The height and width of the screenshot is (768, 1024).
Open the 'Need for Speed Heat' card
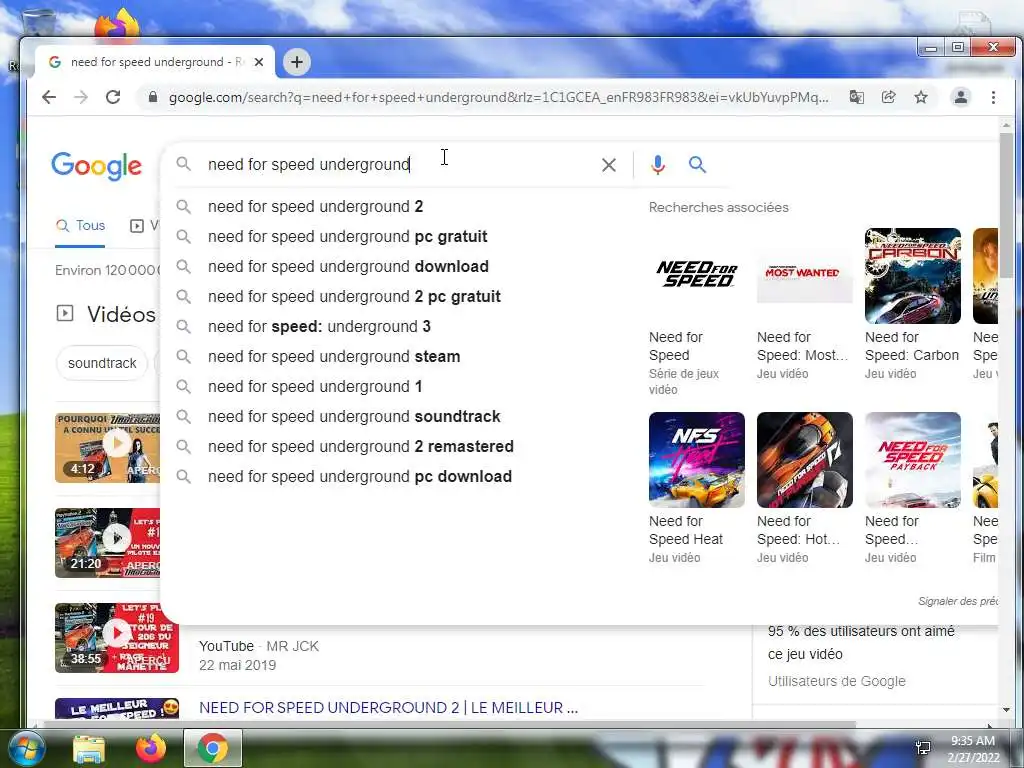point(696,488)
